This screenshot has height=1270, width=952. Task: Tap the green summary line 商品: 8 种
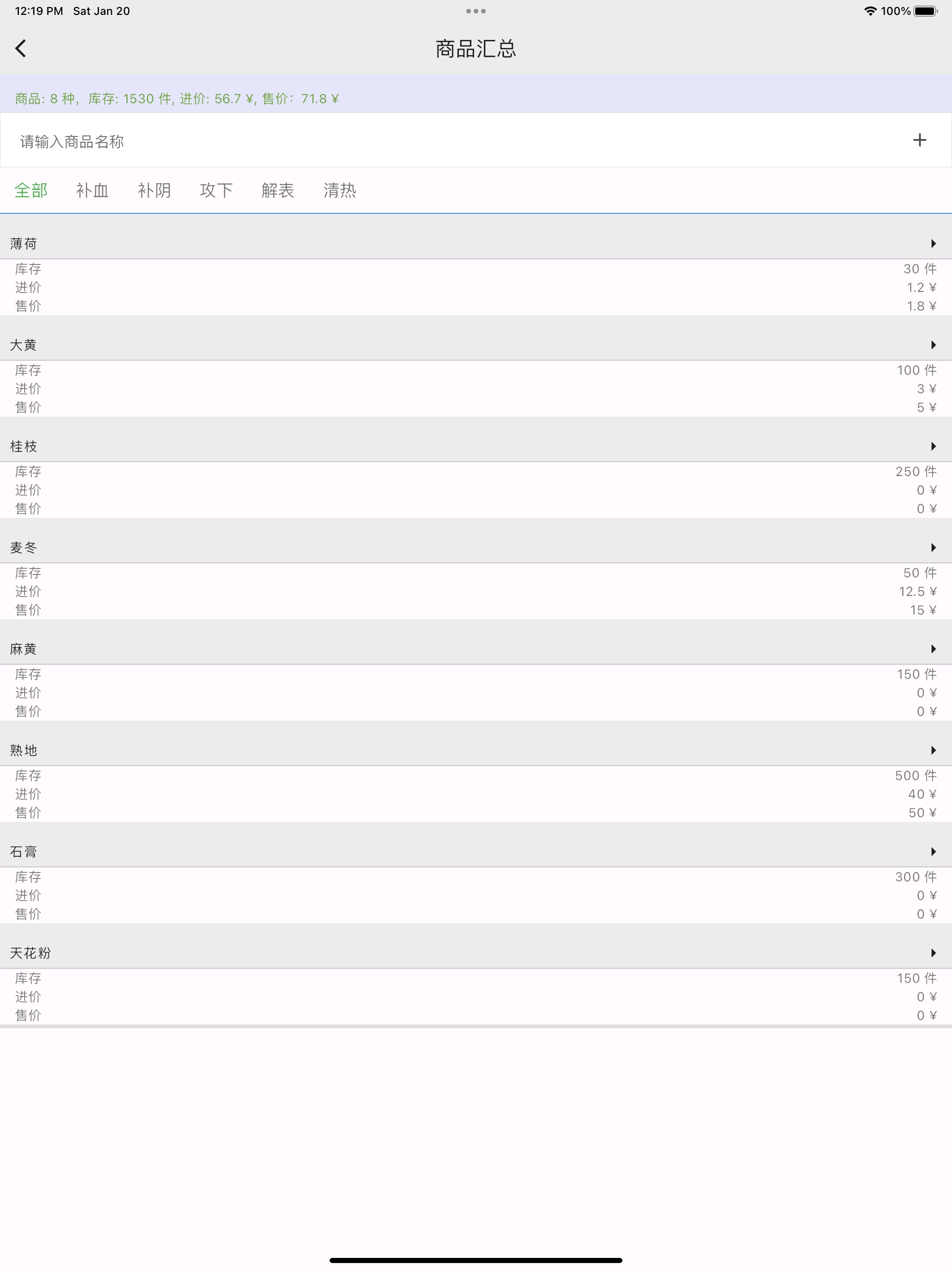click(x=177, y=99)
